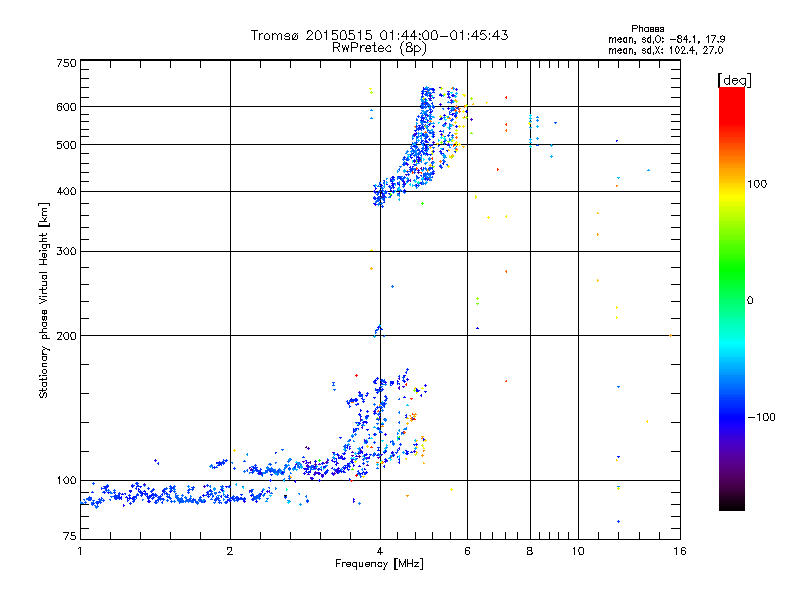Click the 'mean, sd,O: -84.1, 17.9' statistic

[x=666, y=39]
